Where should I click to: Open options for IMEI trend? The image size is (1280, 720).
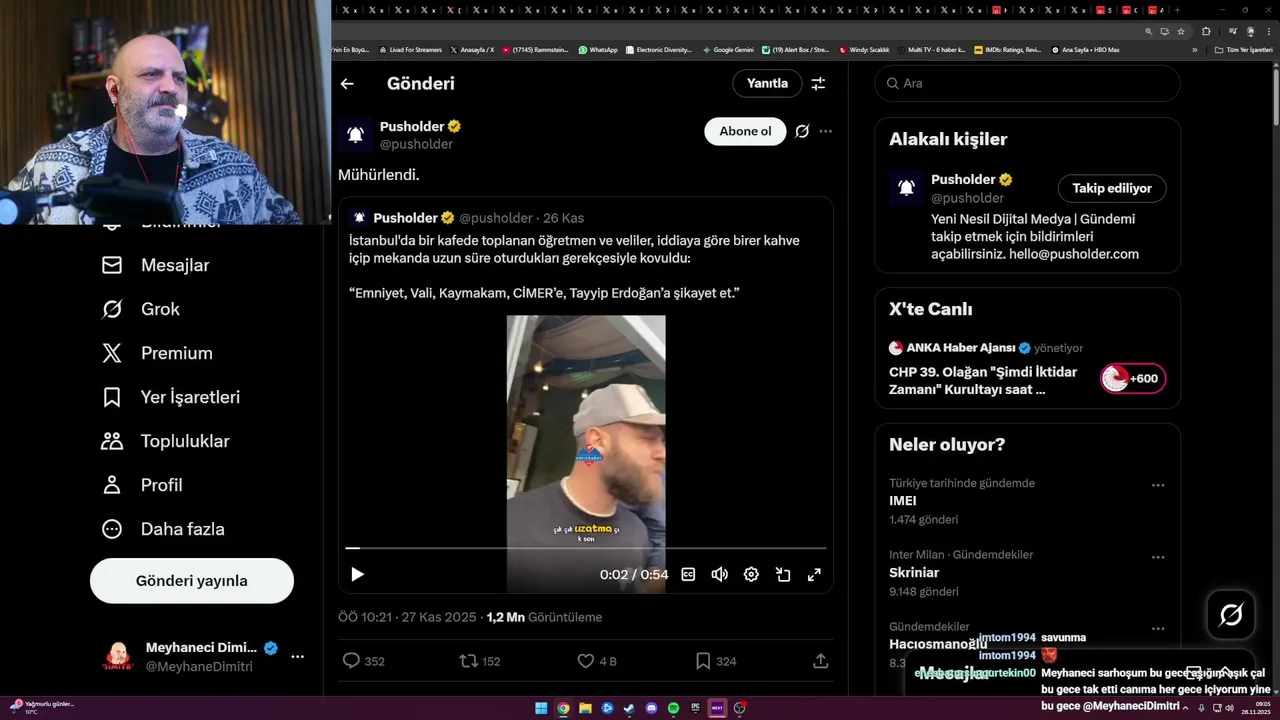pyautogui.click(x=1158, y=485)
